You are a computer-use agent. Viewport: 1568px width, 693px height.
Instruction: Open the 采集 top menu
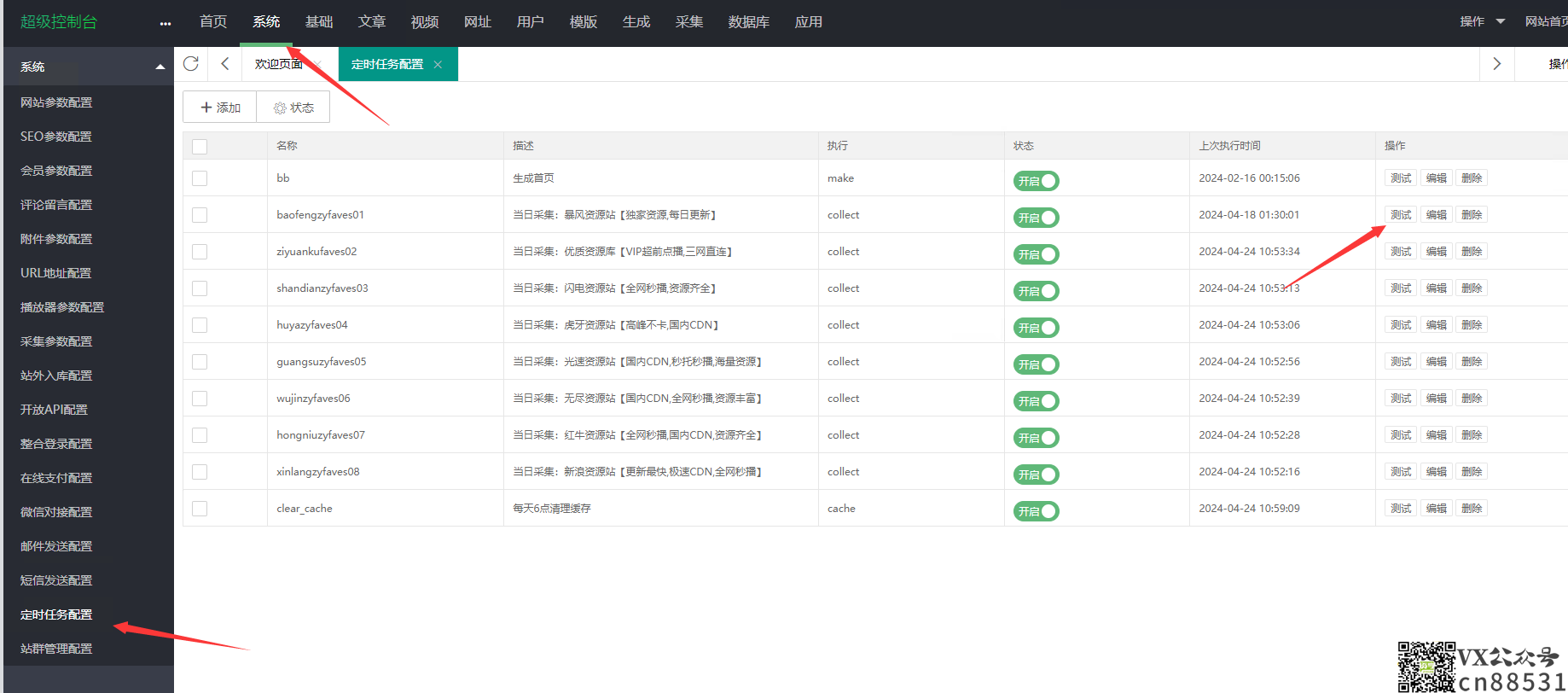pos(688,22)
